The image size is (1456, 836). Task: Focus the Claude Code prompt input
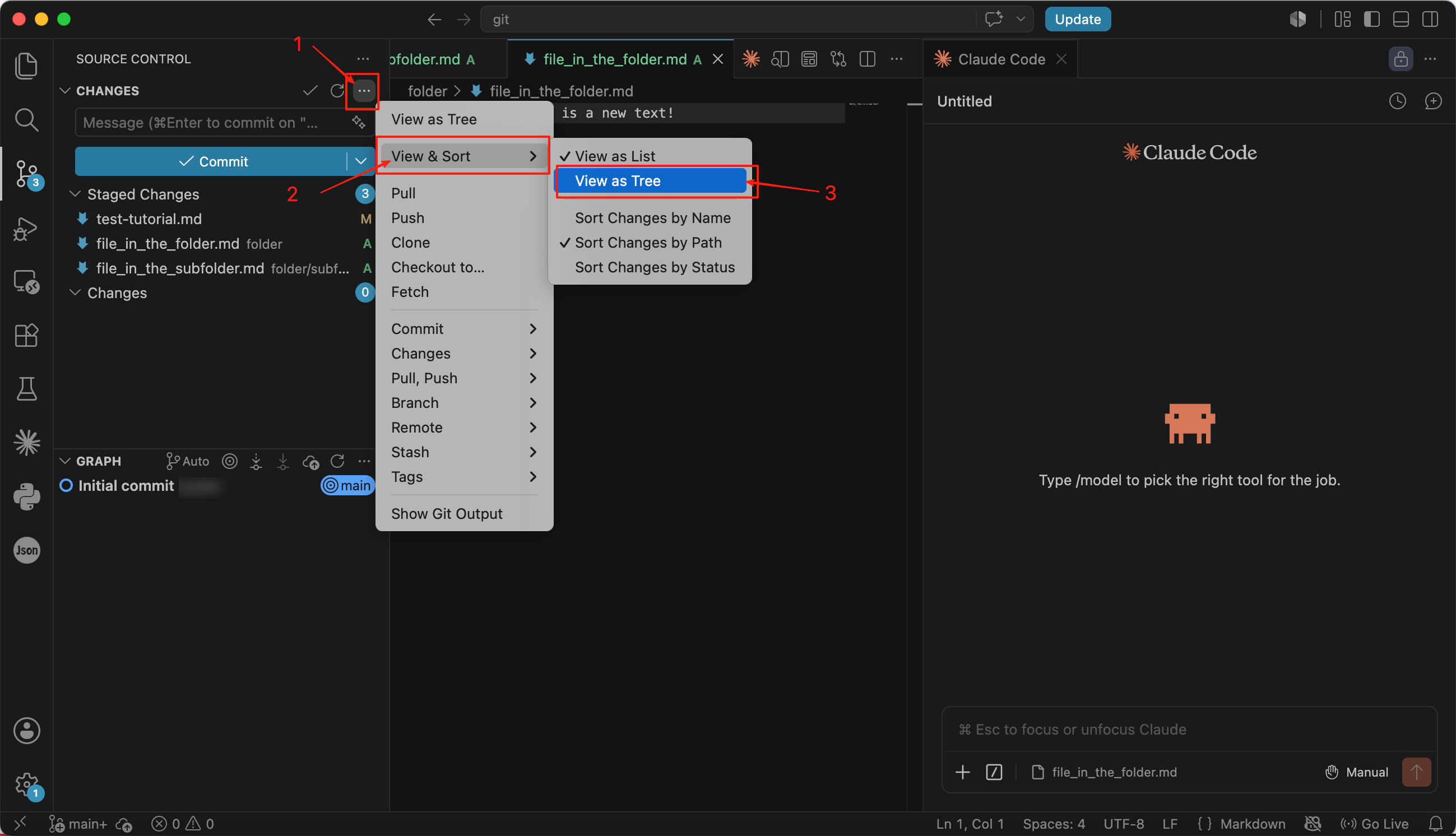tap(1189, 729)
